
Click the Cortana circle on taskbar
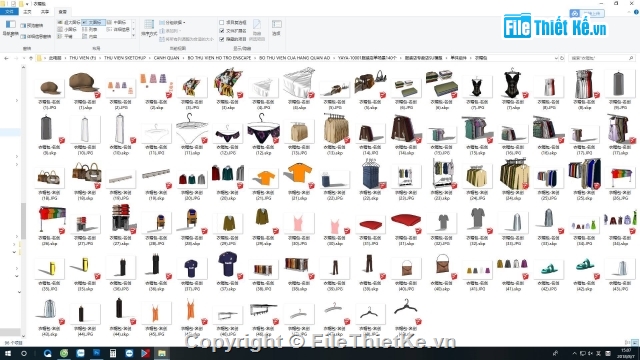(x=24, y=353)
